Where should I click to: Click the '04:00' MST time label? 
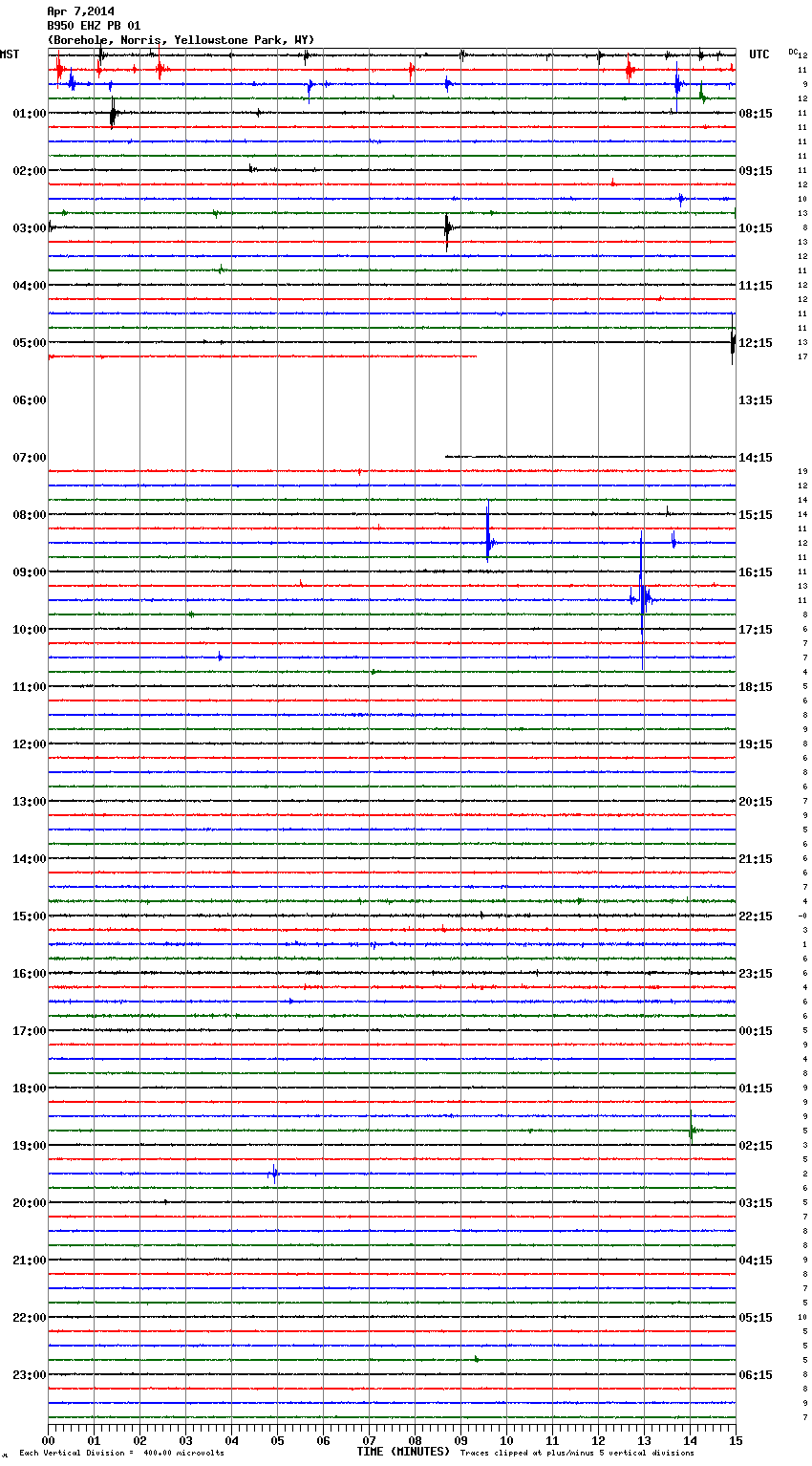(30, 286)
